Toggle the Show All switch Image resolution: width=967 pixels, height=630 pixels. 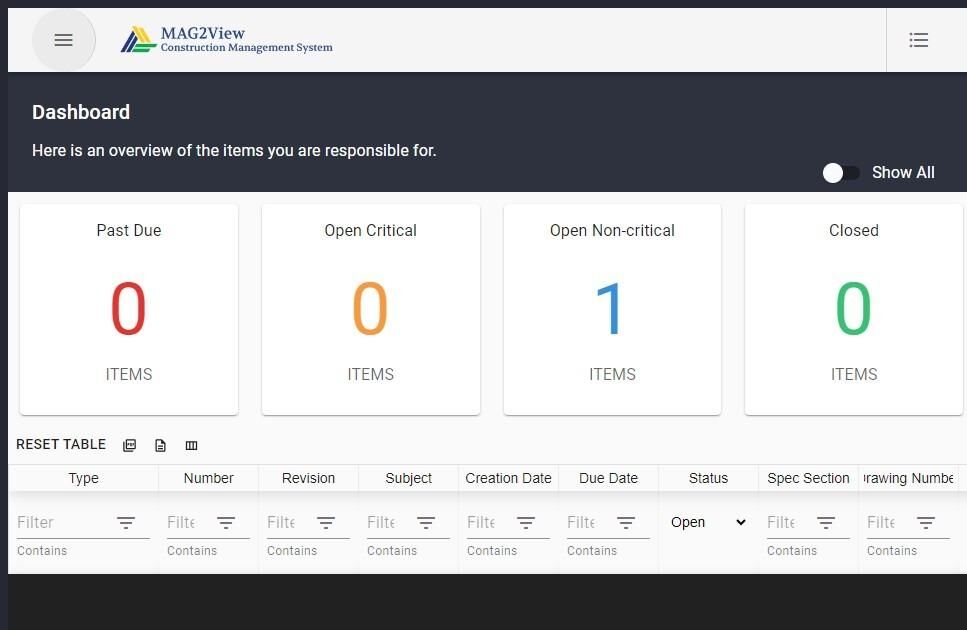841,173
